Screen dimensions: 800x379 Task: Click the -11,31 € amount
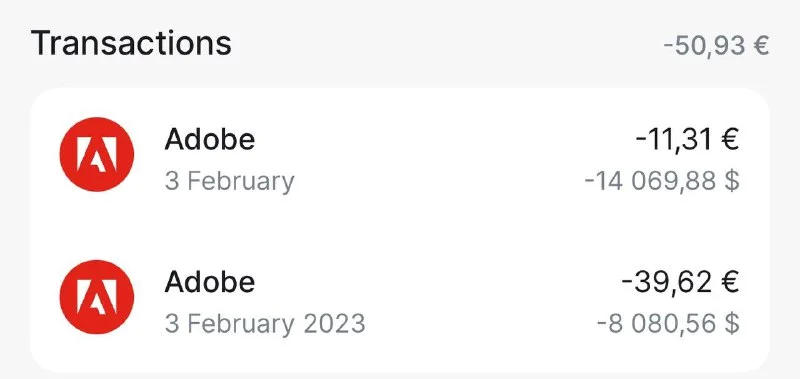[x=687, y=139]
